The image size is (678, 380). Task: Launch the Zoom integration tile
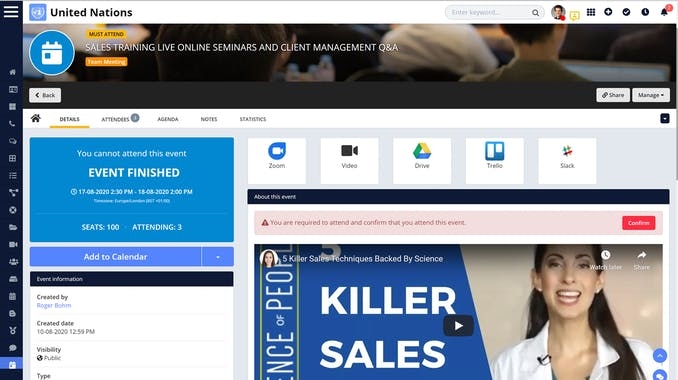tap(277, 161)
